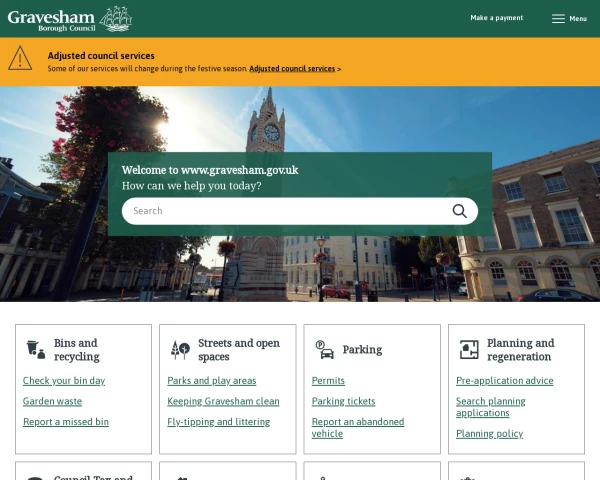Open the Make a payment link
600x480 pixels.
[496, 18]
